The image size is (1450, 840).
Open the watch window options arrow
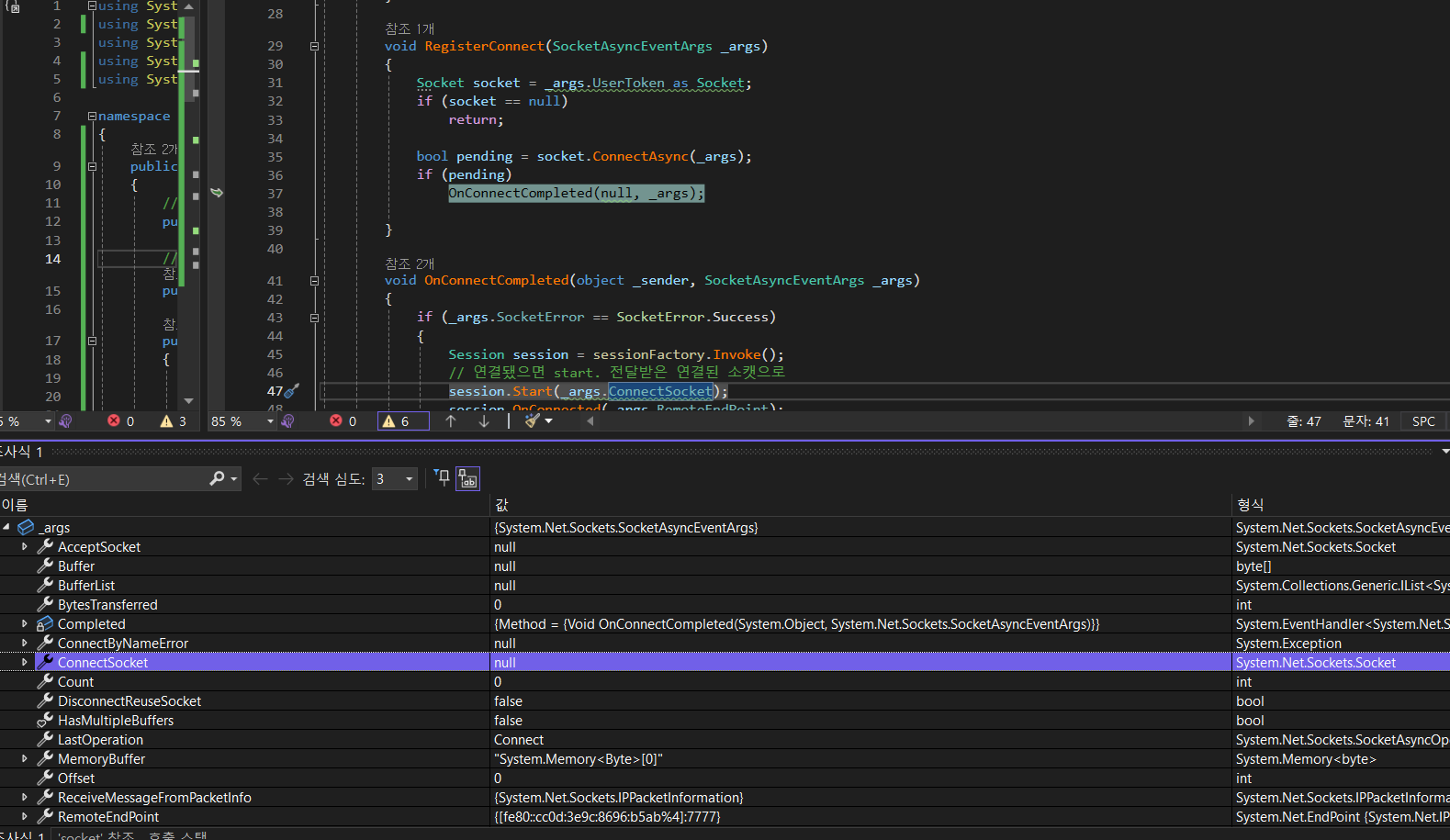pyautogui.click(x=1444, y=451)
